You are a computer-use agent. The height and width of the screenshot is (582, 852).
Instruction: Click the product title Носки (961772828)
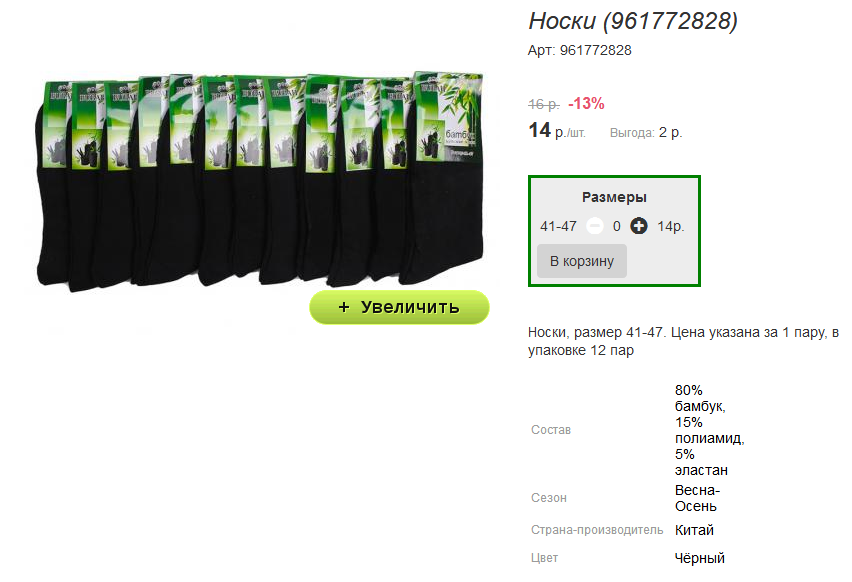pyautogui.click(x=633, y=21)
